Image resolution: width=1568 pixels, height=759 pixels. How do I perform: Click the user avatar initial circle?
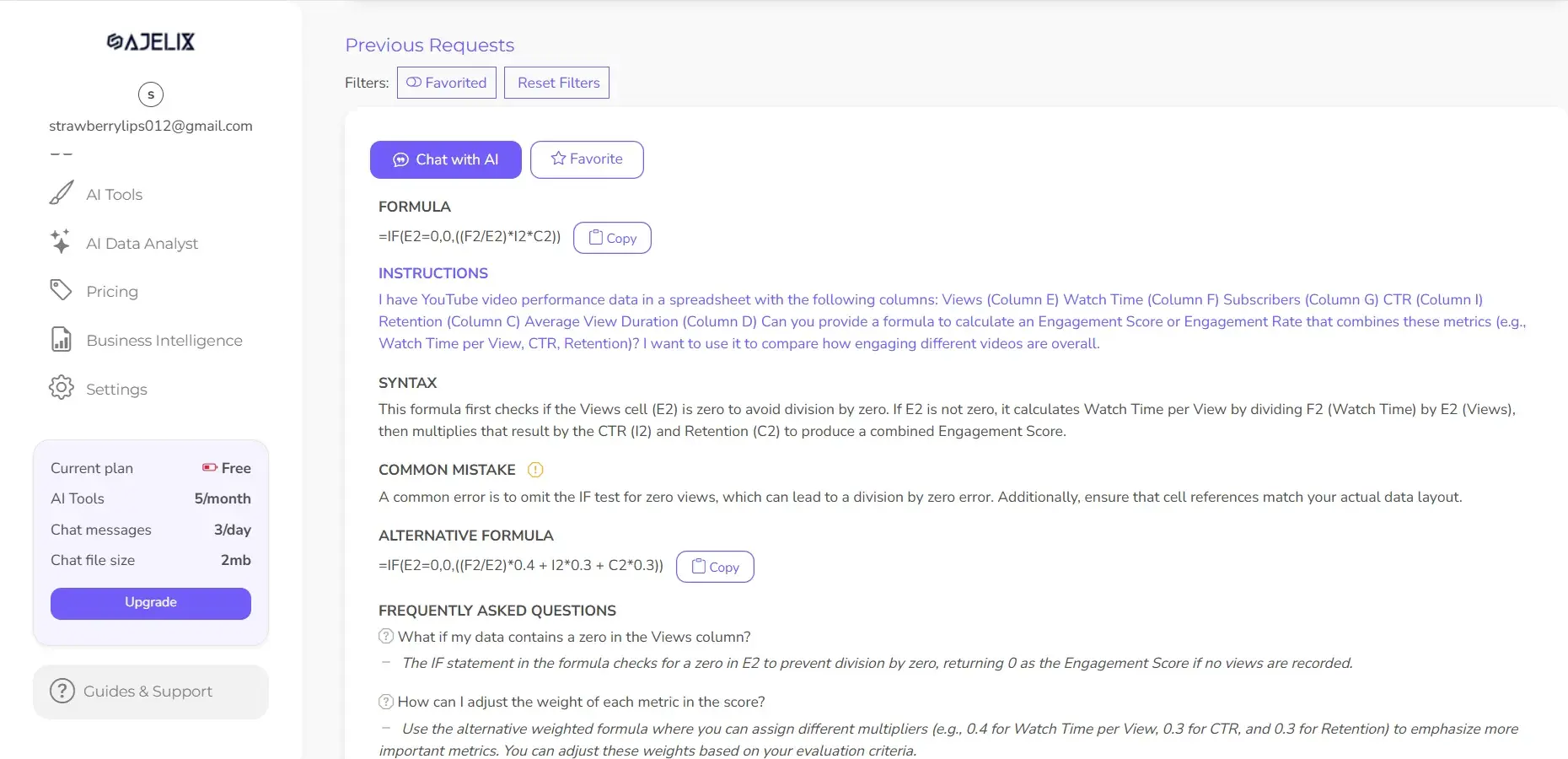150,94
